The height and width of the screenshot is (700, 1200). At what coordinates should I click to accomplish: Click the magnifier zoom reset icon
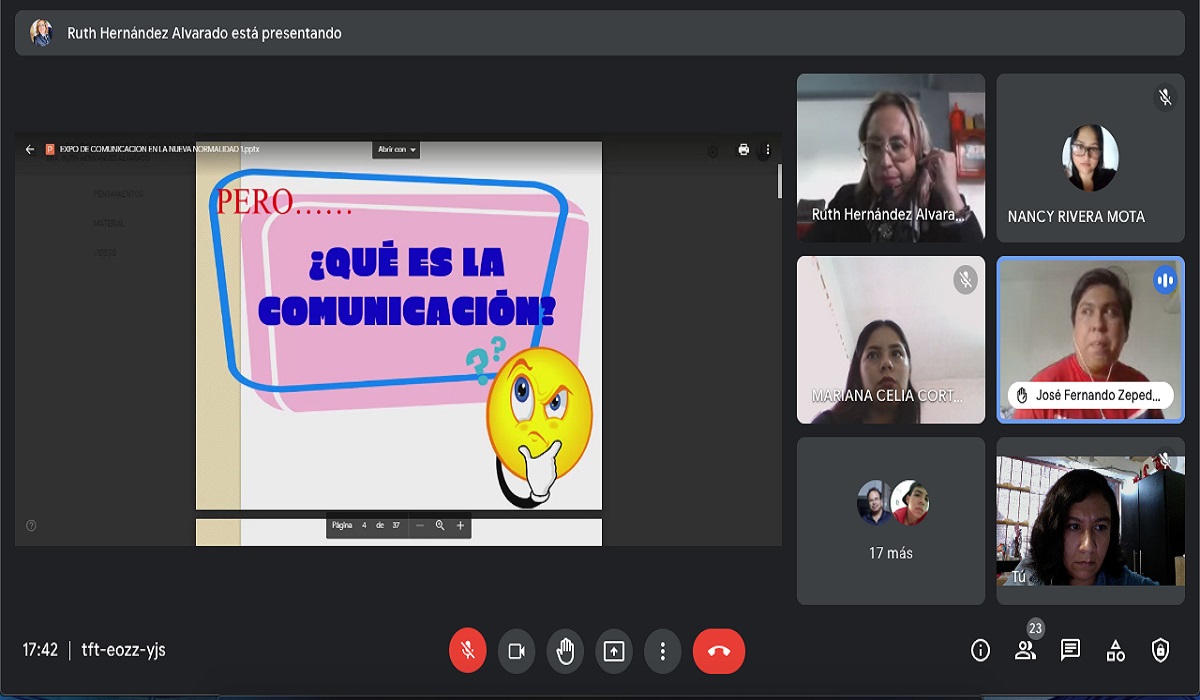(x=440, y=525)
